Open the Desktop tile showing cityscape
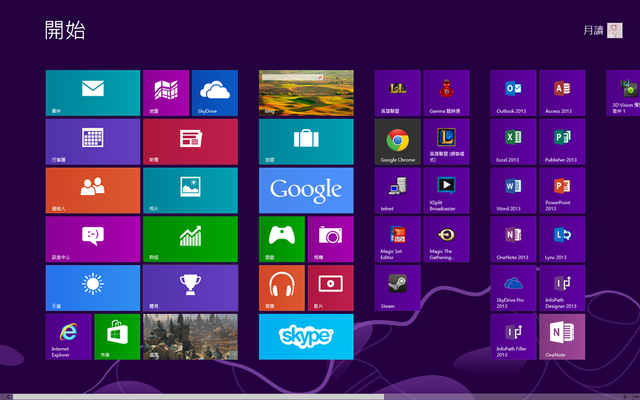 pos(190,337)
